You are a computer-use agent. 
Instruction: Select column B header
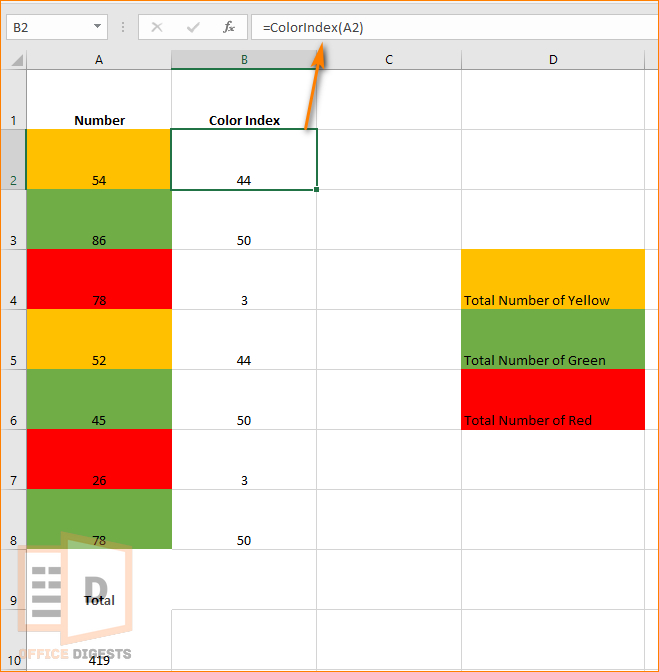click(244, 60)
